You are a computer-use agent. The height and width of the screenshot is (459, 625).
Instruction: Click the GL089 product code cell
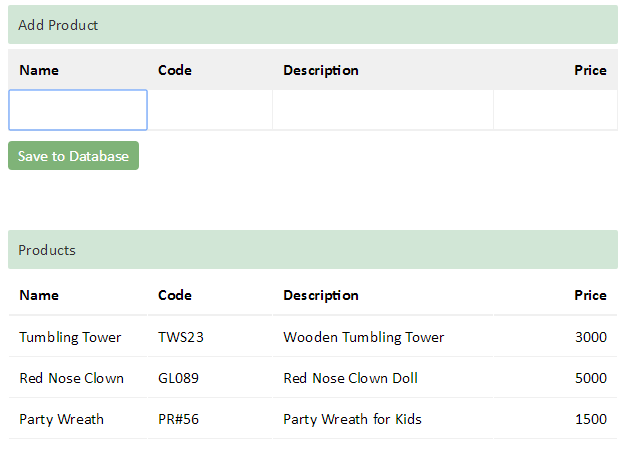(x=210, y=378)
